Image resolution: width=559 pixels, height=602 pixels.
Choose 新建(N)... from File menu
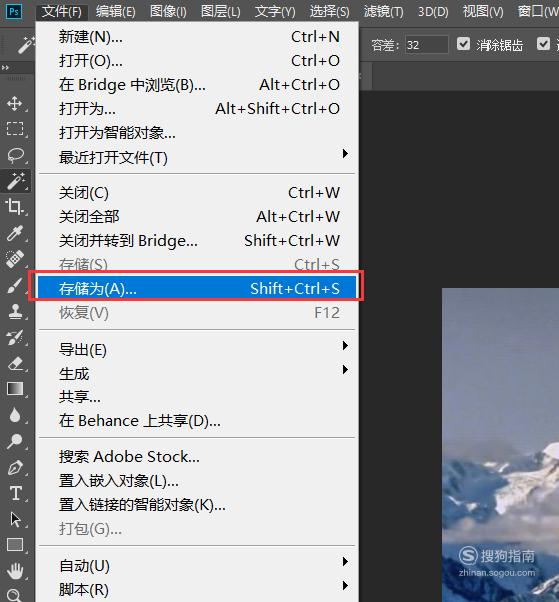[198, 37]
